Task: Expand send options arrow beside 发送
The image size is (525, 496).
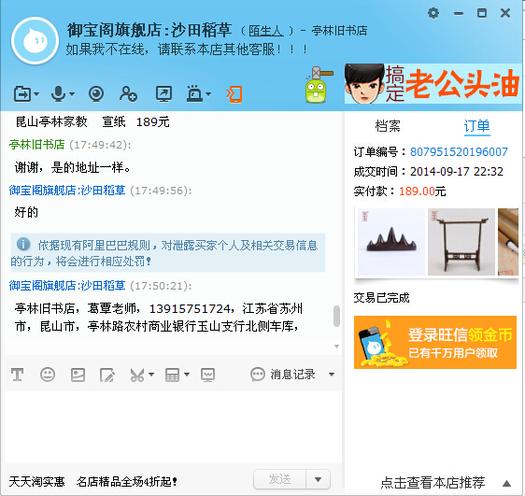Action: tap(318, 480)
